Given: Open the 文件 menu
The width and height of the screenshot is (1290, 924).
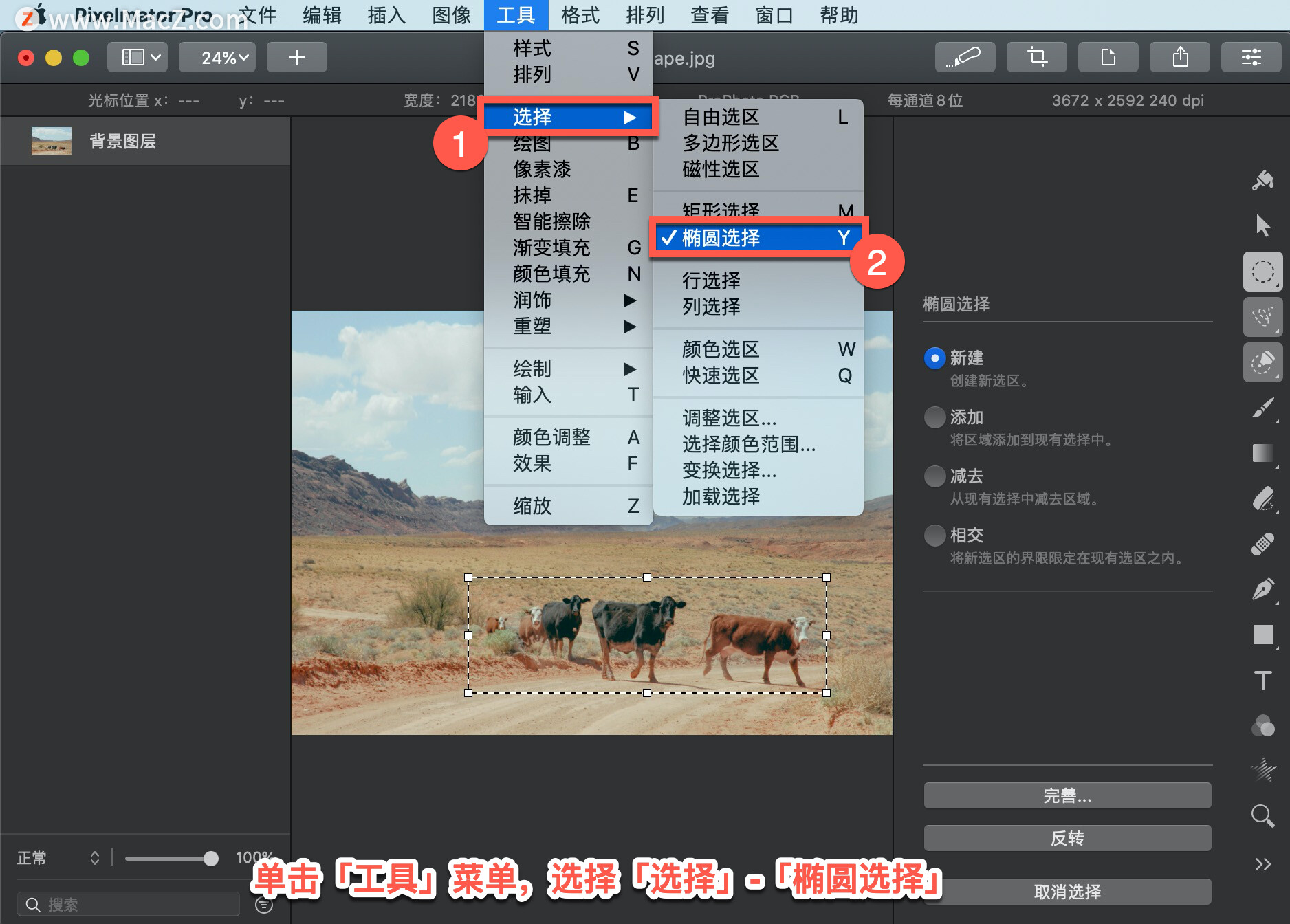Looking at the screenshot, I should pyautogui.click(x=257, y=15).
